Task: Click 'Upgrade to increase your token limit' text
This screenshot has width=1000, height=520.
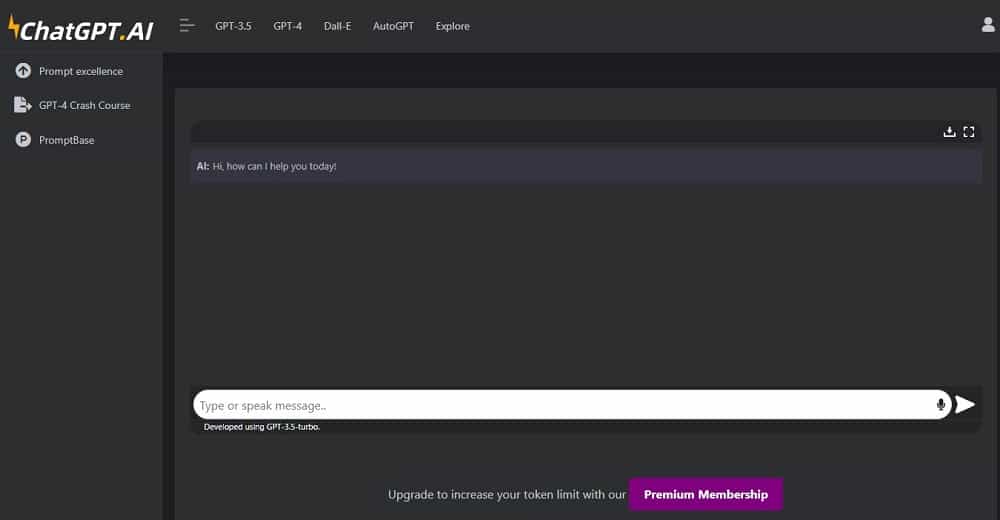Action: pyautogui.click(x=507, y=494)
